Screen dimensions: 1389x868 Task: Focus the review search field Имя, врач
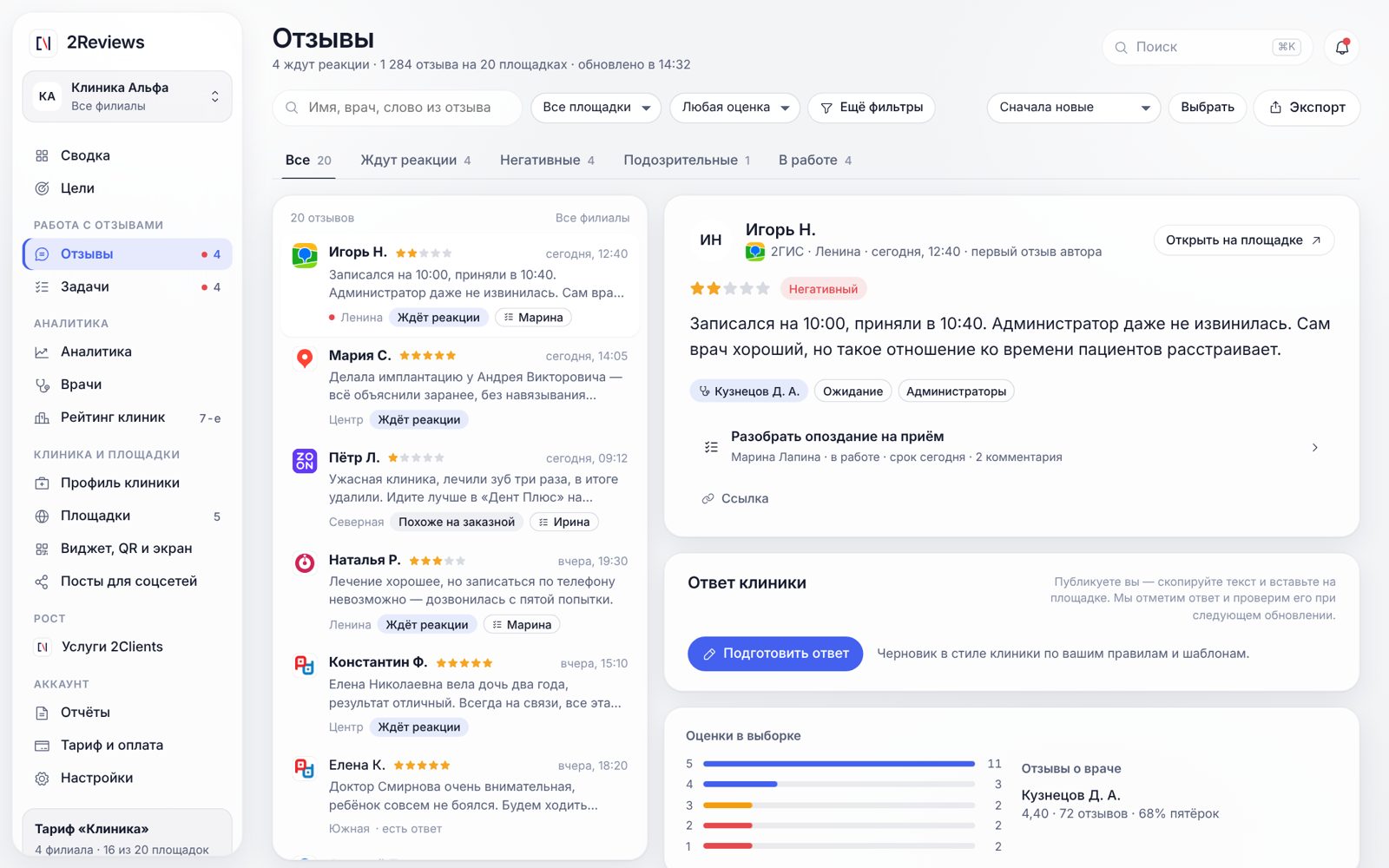(x=398, y=108)
